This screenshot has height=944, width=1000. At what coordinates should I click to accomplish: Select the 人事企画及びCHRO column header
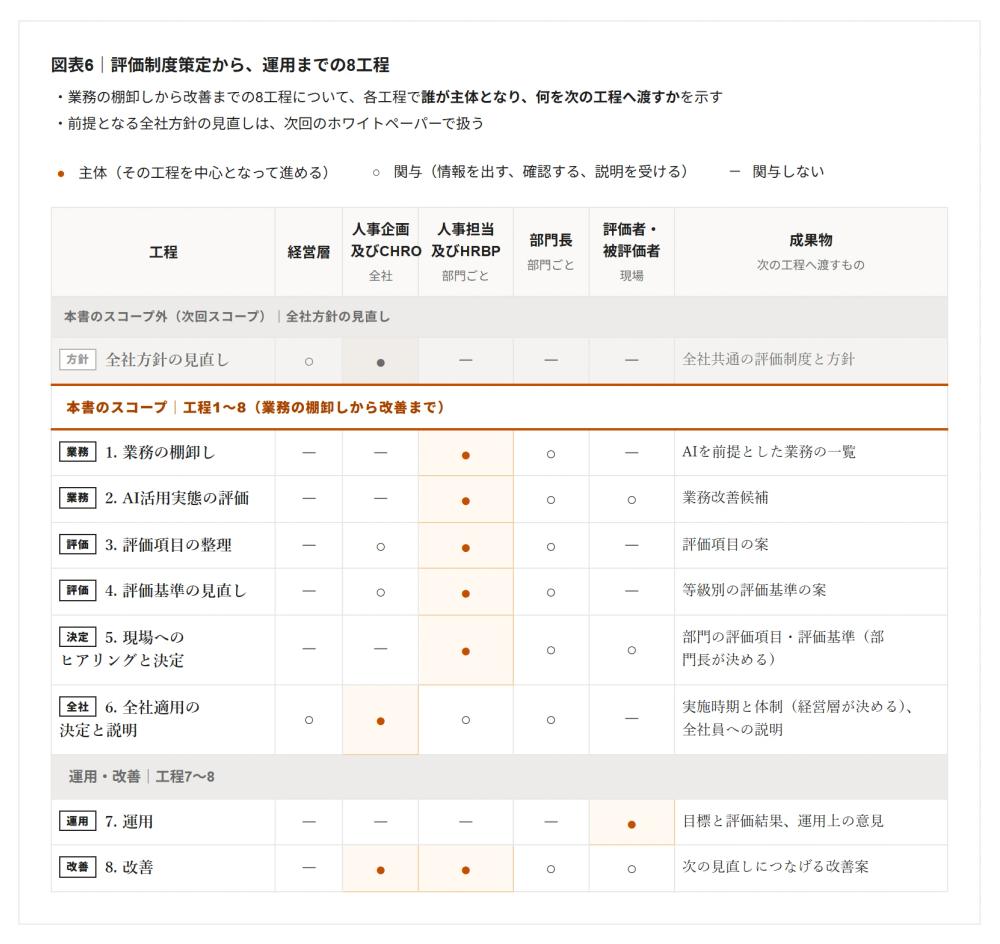[x=381, y=252]
